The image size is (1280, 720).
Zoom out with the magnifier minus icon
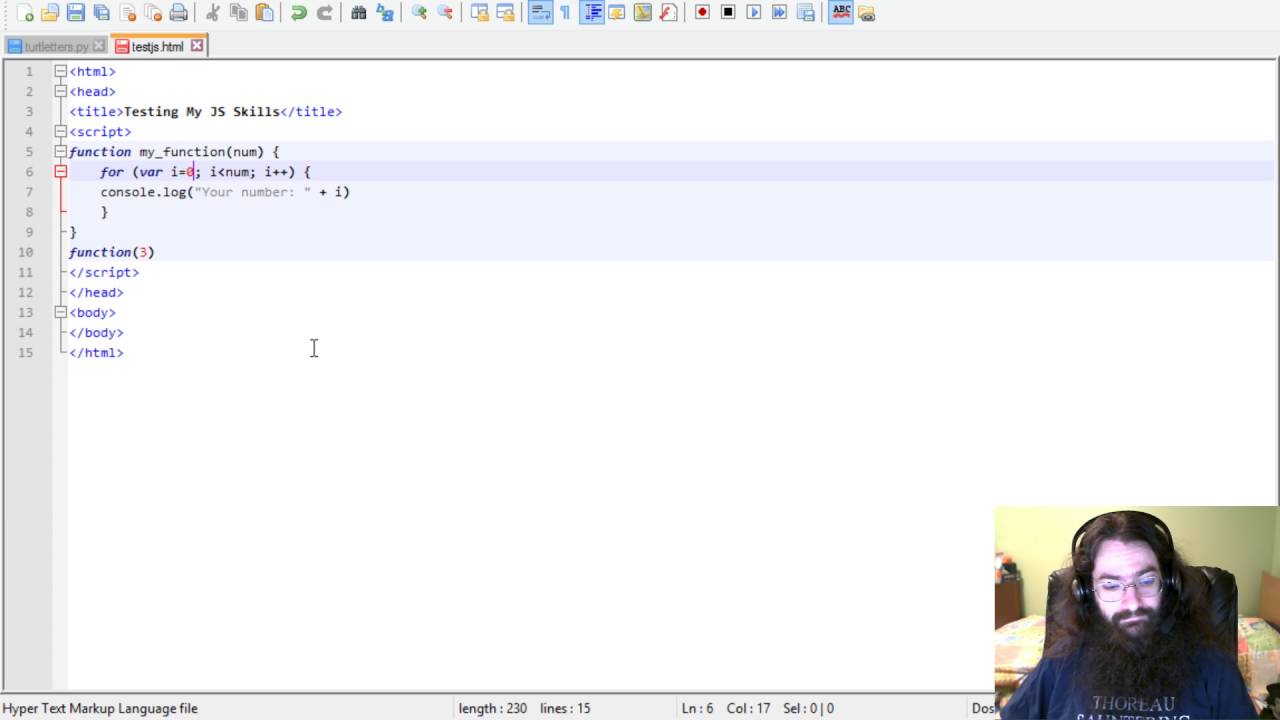(445, 13)
